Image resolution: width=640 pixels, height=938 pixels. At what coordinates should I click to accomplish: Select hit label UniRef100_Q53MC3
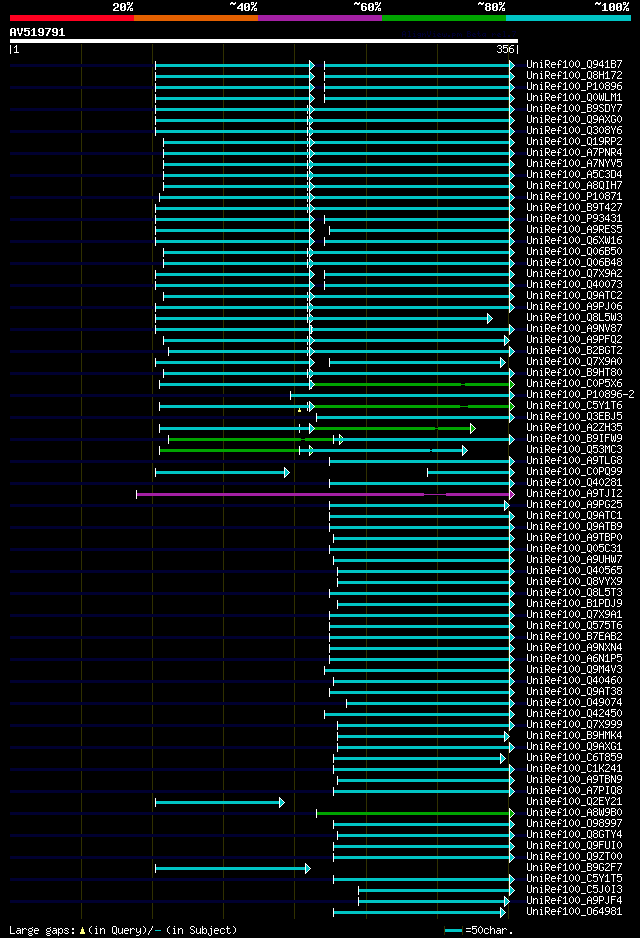pyautogui.click(x=574, y=449)
